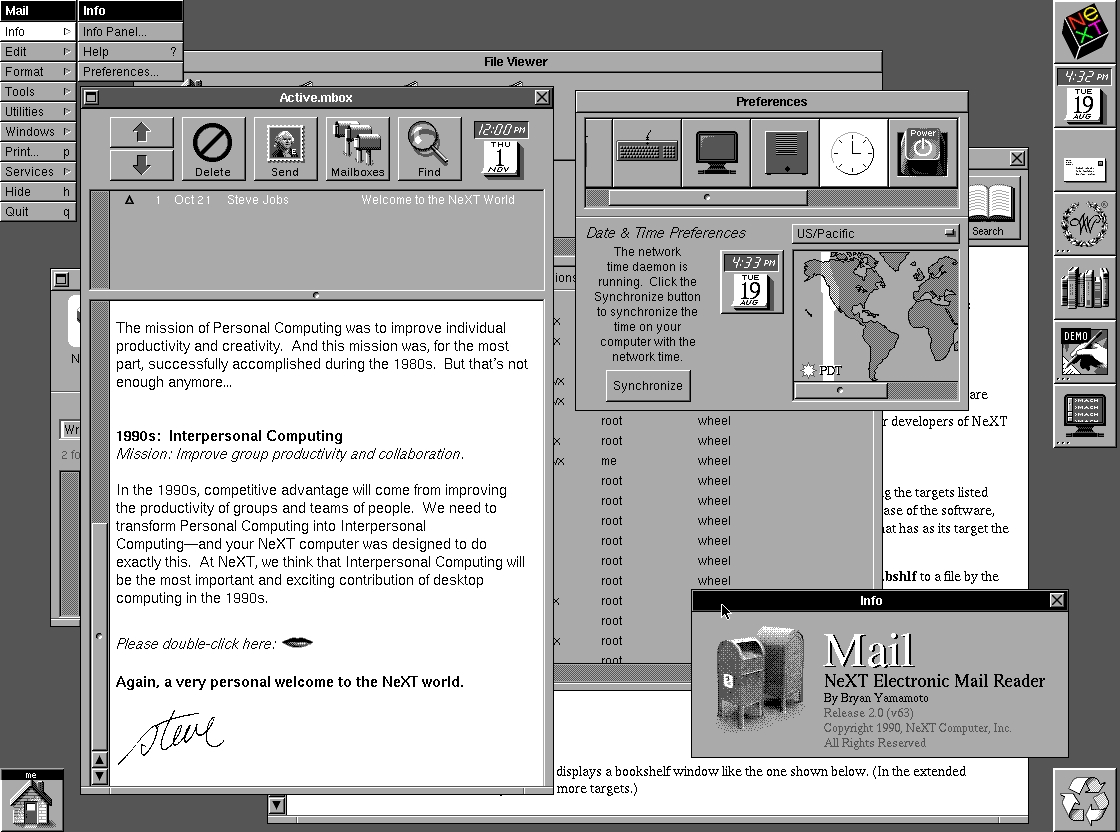Open the Tools submenu
This screenshot has width=1120, height=832.
click(37, 91)
